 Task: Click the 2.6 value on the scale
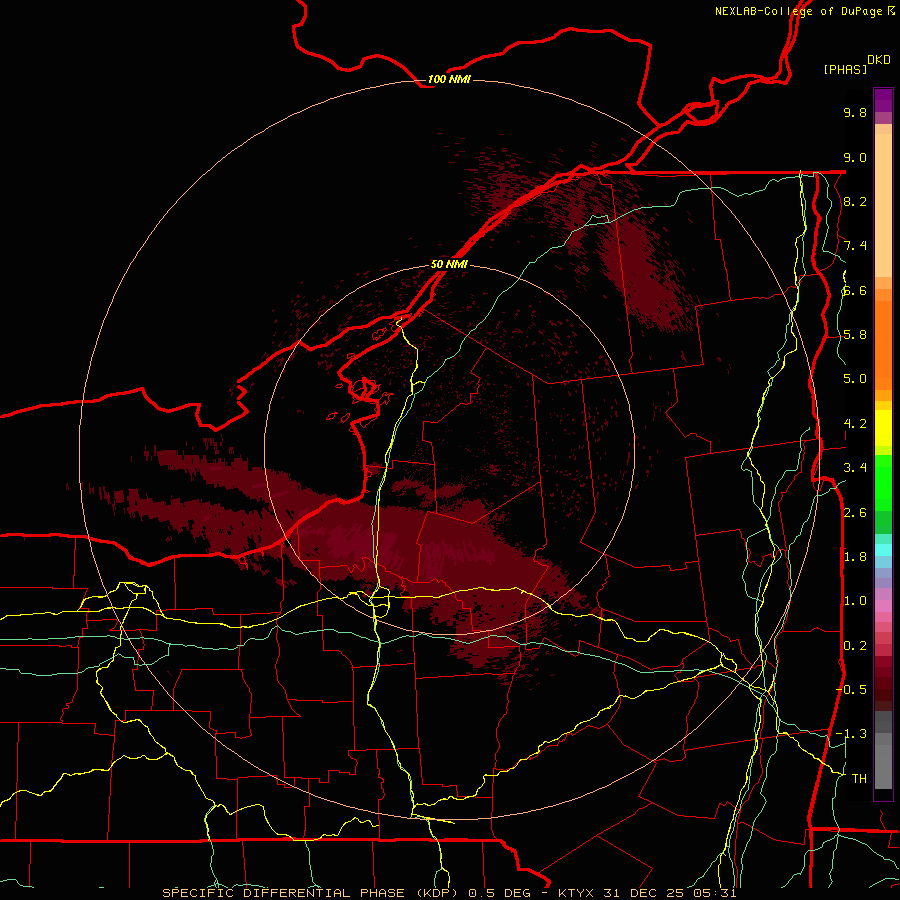point(855,513)
